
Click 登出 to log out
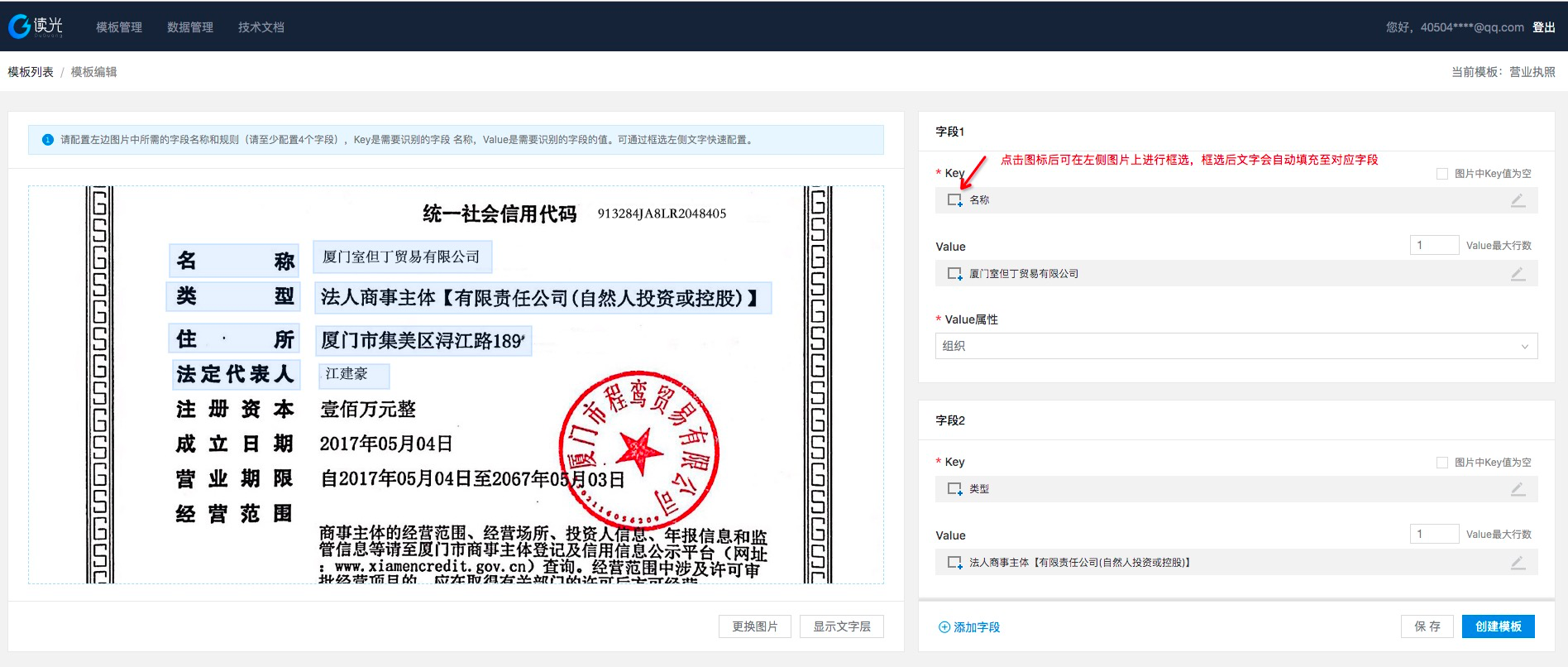click(x=1544, y=27)
